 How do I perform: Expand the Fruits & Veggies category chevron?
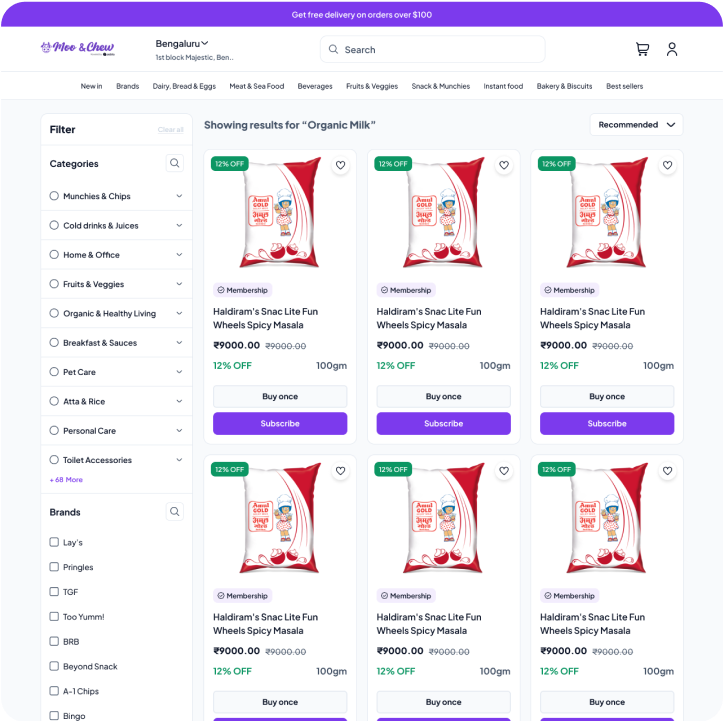point(179,284)
